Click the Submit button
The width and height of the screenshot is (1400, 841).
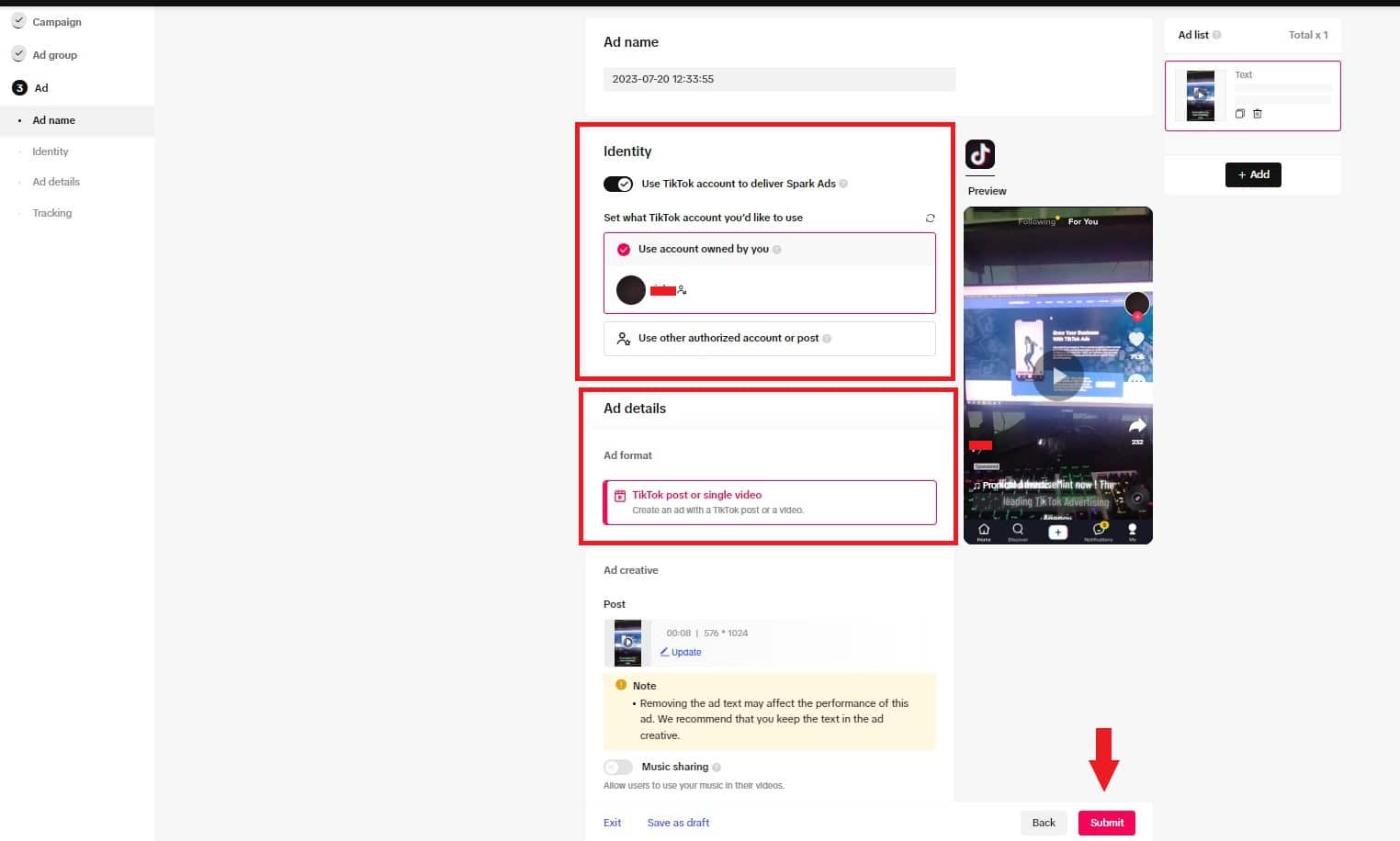click(1107, 823)
